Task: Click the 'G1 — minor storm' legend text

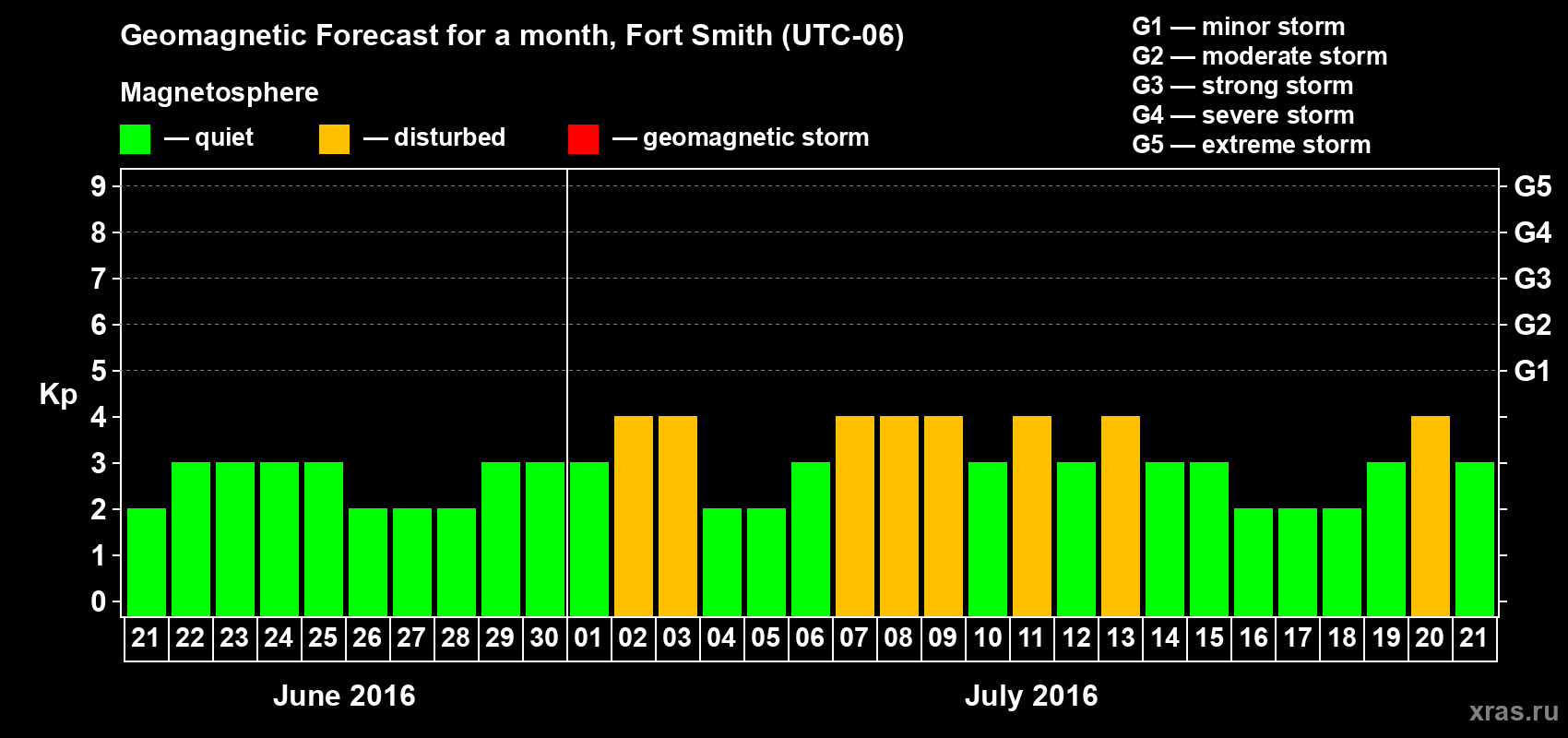Action: coord(1239,27)
